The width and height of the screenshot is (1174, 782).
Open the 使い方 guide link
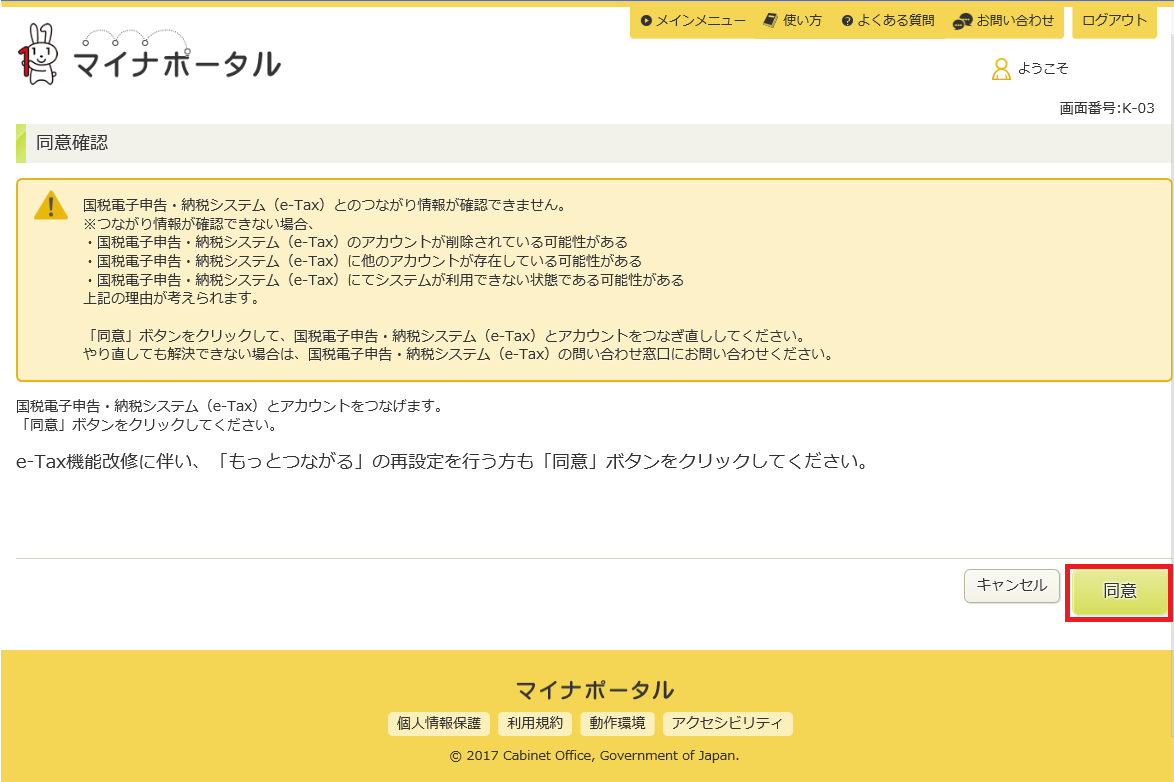point(792,21)
